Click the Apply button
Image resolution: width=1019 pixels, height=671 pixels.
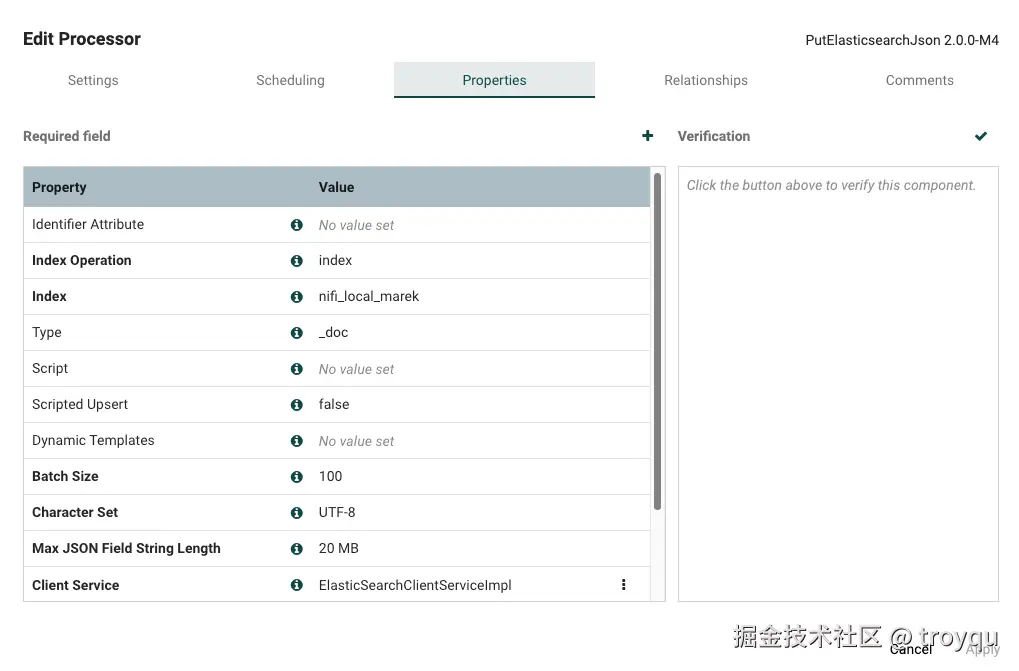(x=982, y=649)
